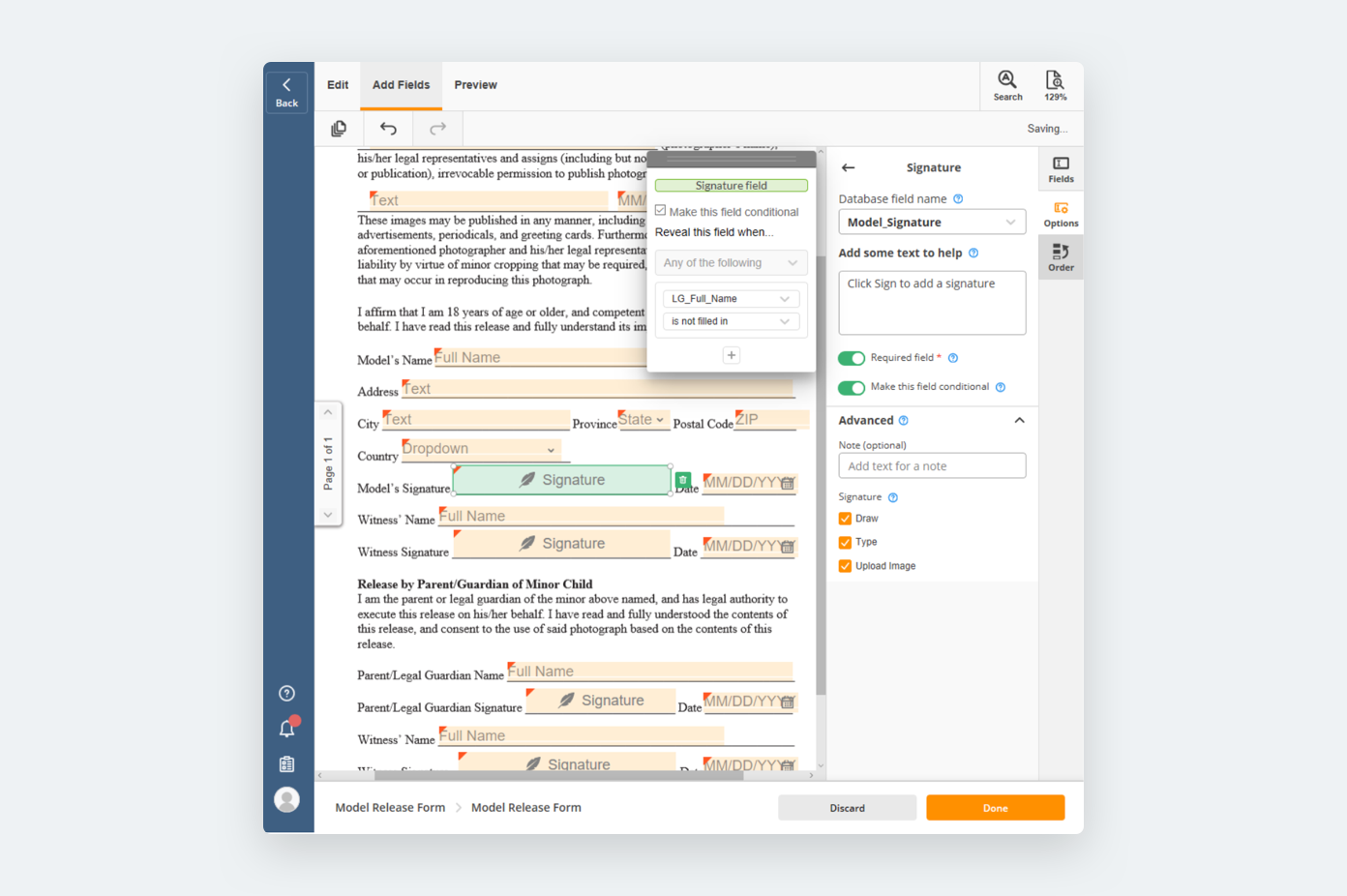Open the 129% zoom control
The width and height of the screenshot is (1347, 896).
(x=1055, y=85)
